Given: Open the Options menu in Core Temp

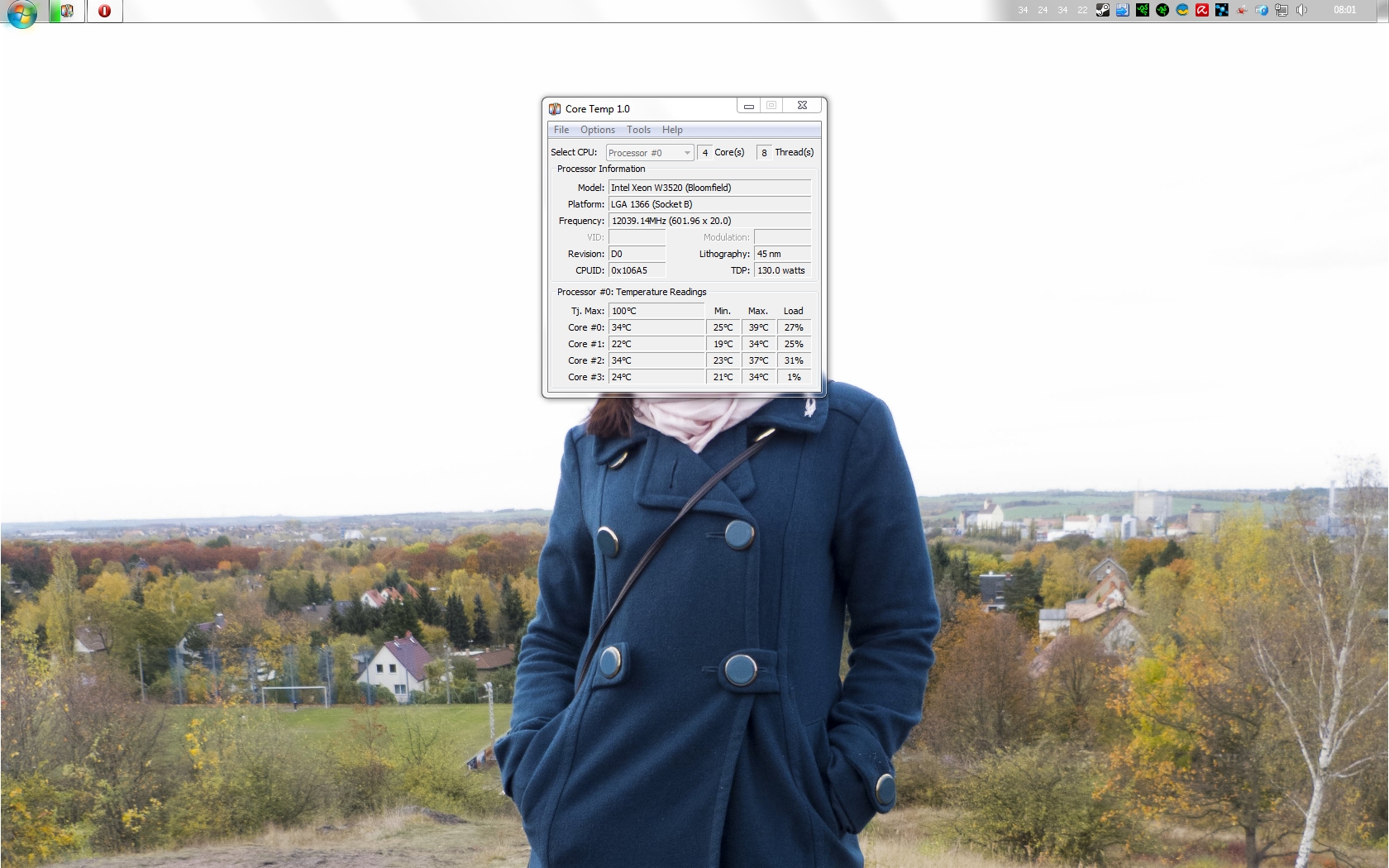Looking at the screenshot, I should [x=598, y=130].
